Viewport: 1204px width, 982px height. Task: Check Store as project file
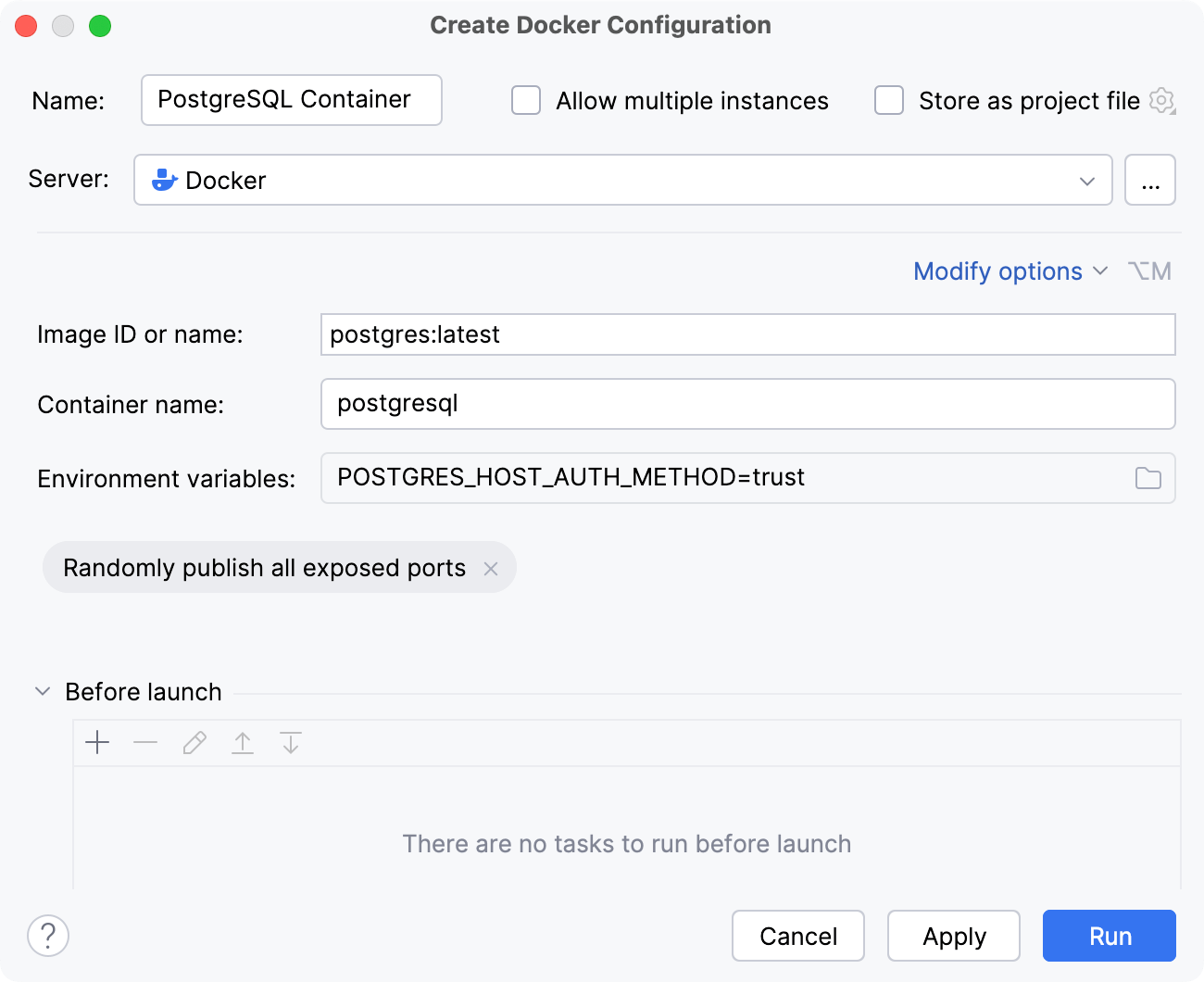888,101
